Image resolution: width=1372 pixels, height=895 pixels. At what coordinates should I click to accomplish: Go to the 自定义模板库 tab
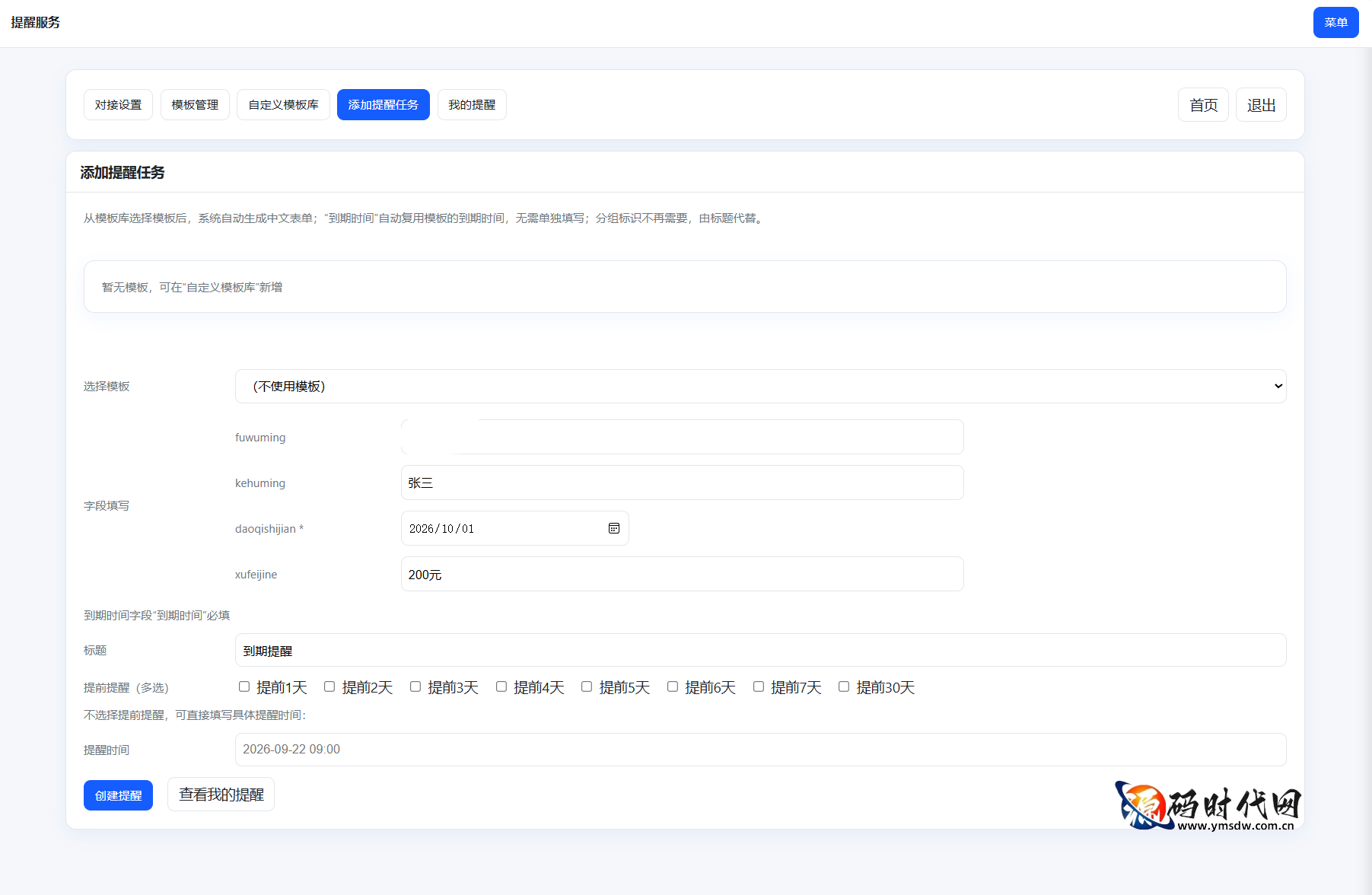click(283, 105)
